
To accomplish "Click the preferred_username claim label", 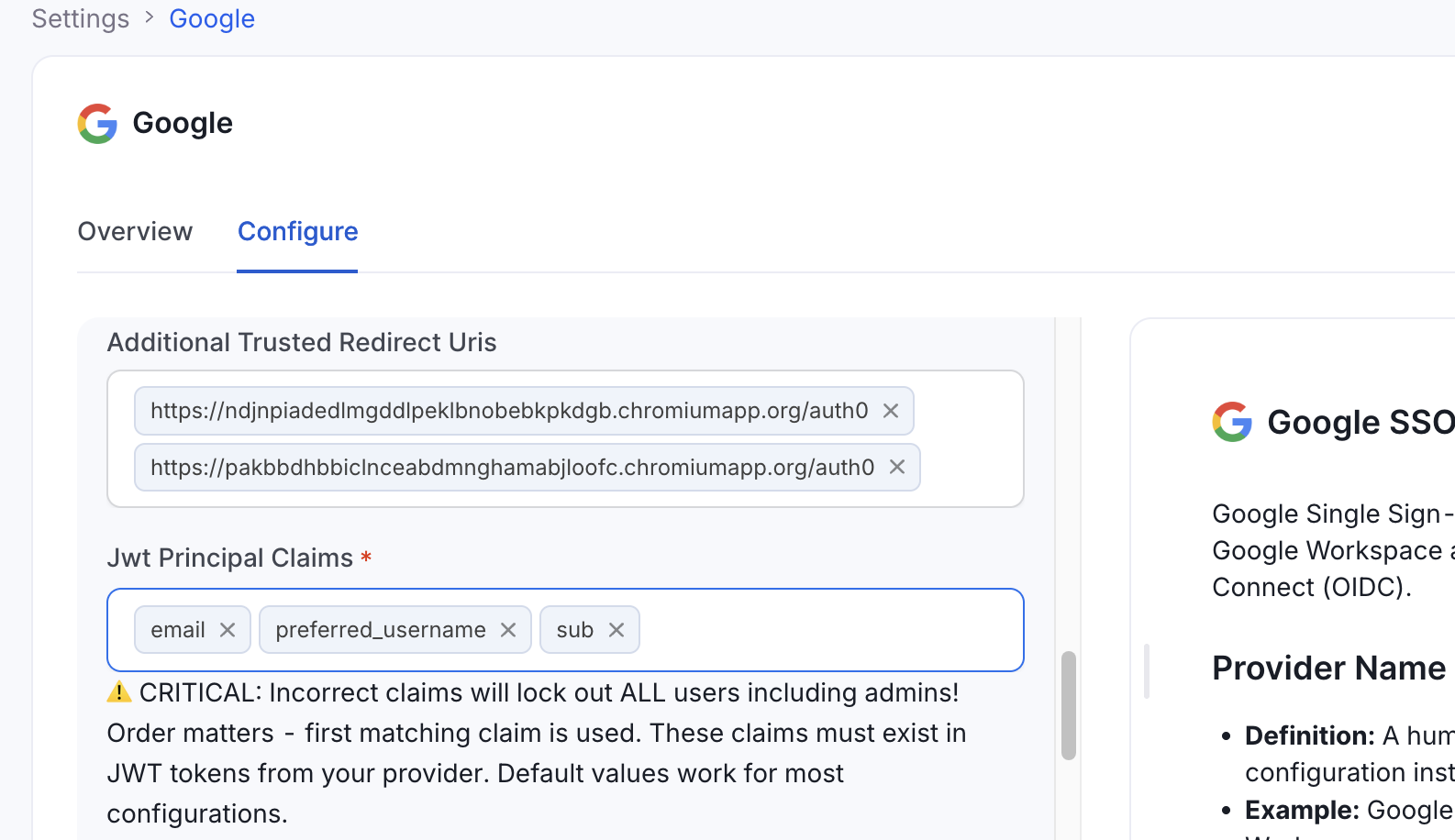I will coord(381,630).
